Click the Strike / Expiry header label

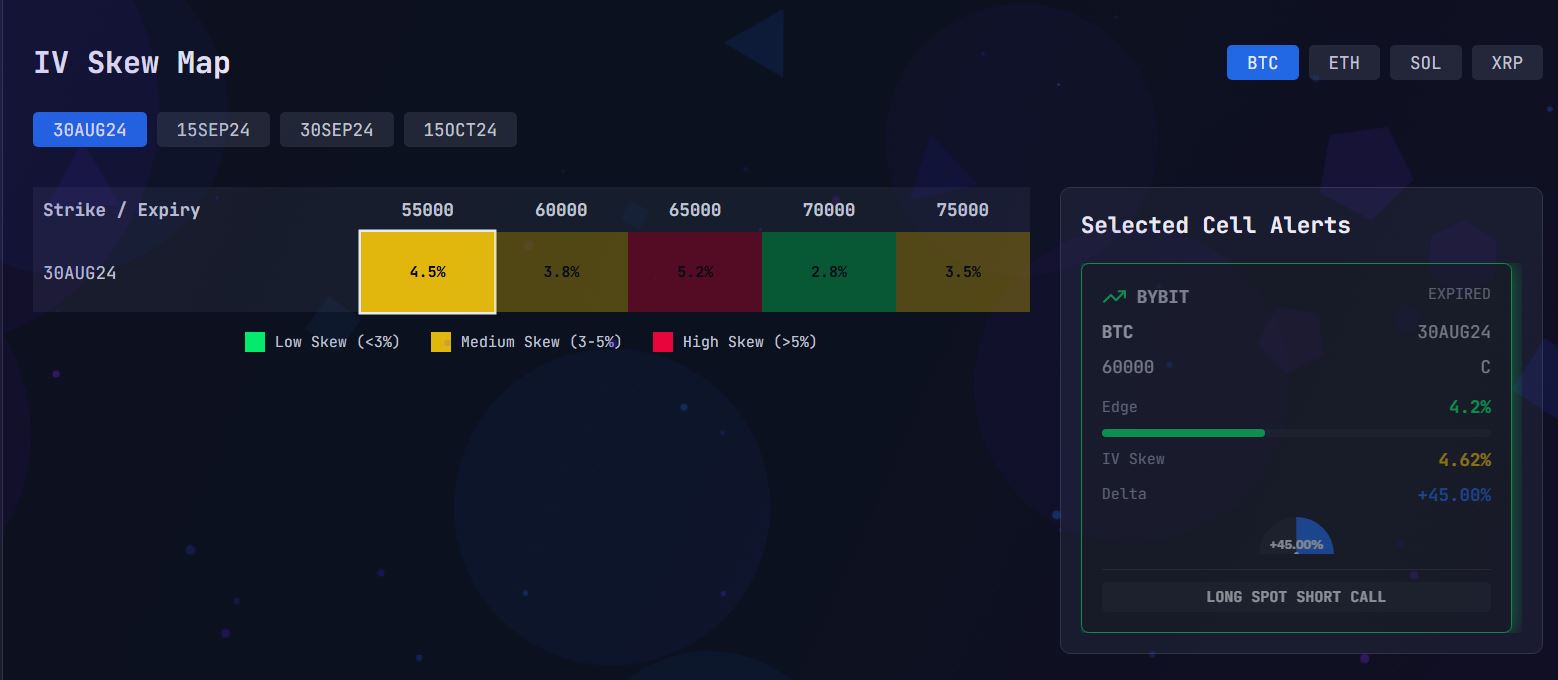coord(122,210)
